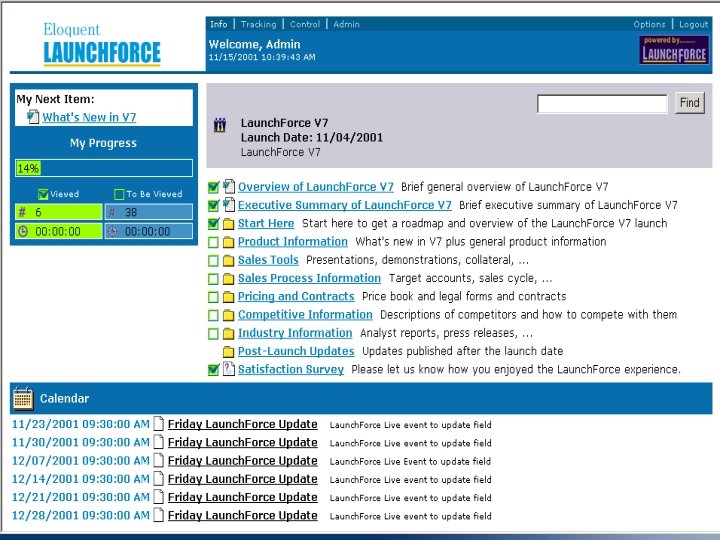The height and width of the screenshot is (540, 720).
Task: Toggle the Overview of LaunchForce V7 checkbox
Action: 213,187
